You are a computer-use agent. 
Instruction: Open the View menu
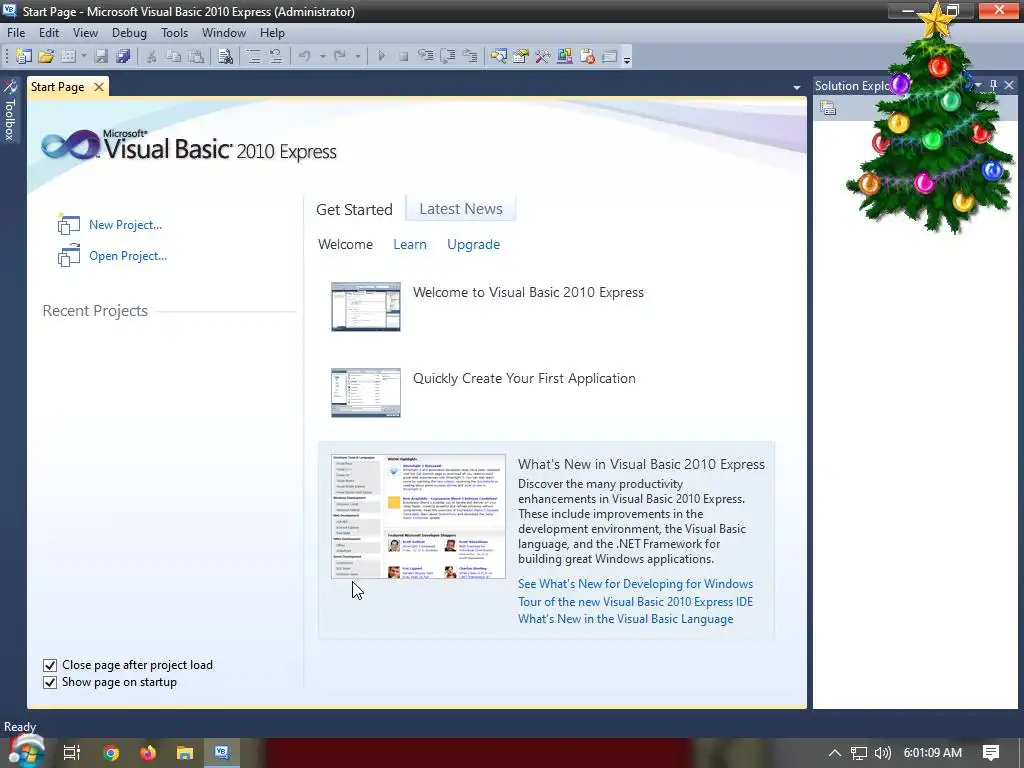85,33
